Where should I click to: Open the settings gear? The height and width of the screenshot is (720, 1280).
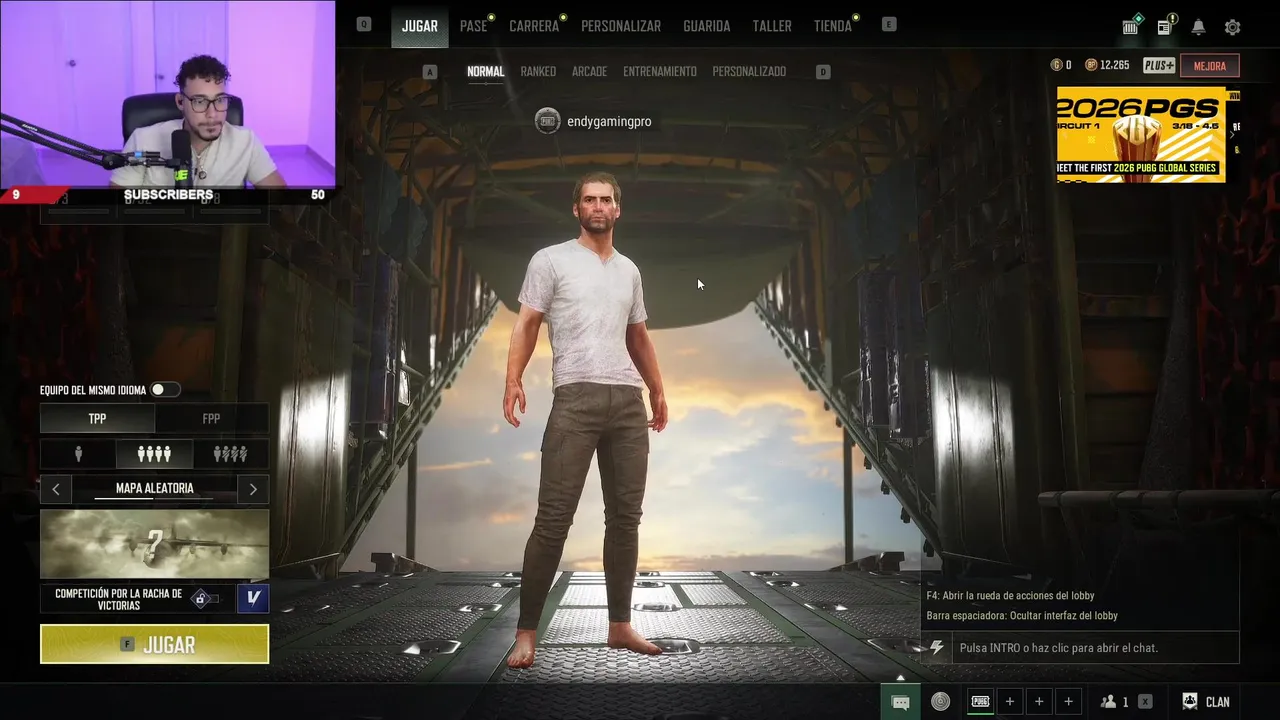pos(1232,27)
